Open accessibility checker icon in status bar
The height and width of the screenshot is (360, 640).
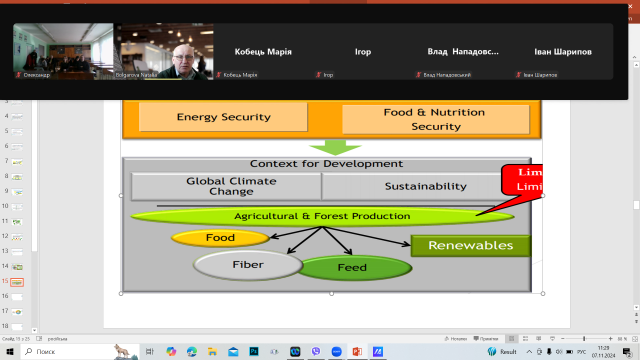point(39,339)
